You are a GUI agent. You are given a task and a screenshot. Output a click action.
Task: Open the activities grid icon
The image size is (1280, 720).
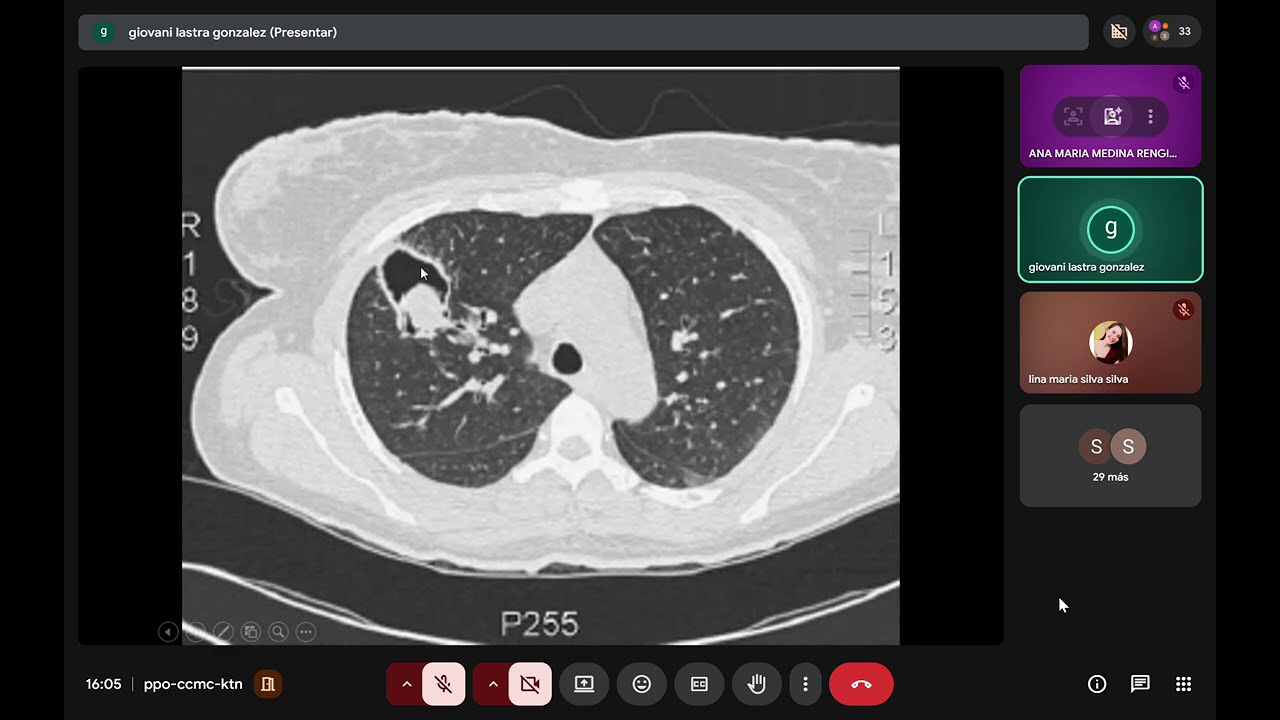(x=1183, y=684)
